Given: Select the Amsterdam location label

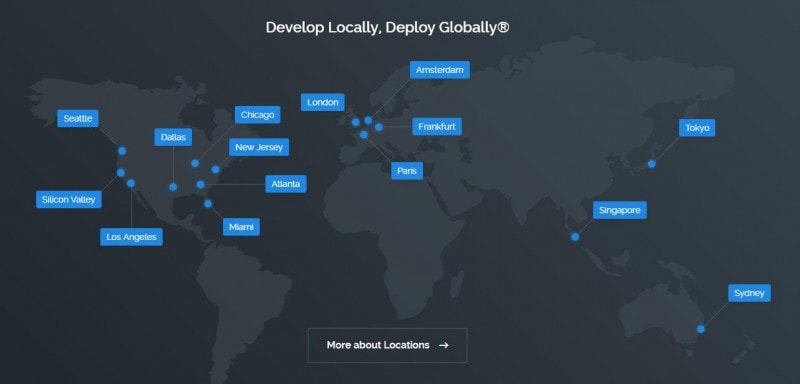Looking at the screenshot, I should (x=440, y=70).
